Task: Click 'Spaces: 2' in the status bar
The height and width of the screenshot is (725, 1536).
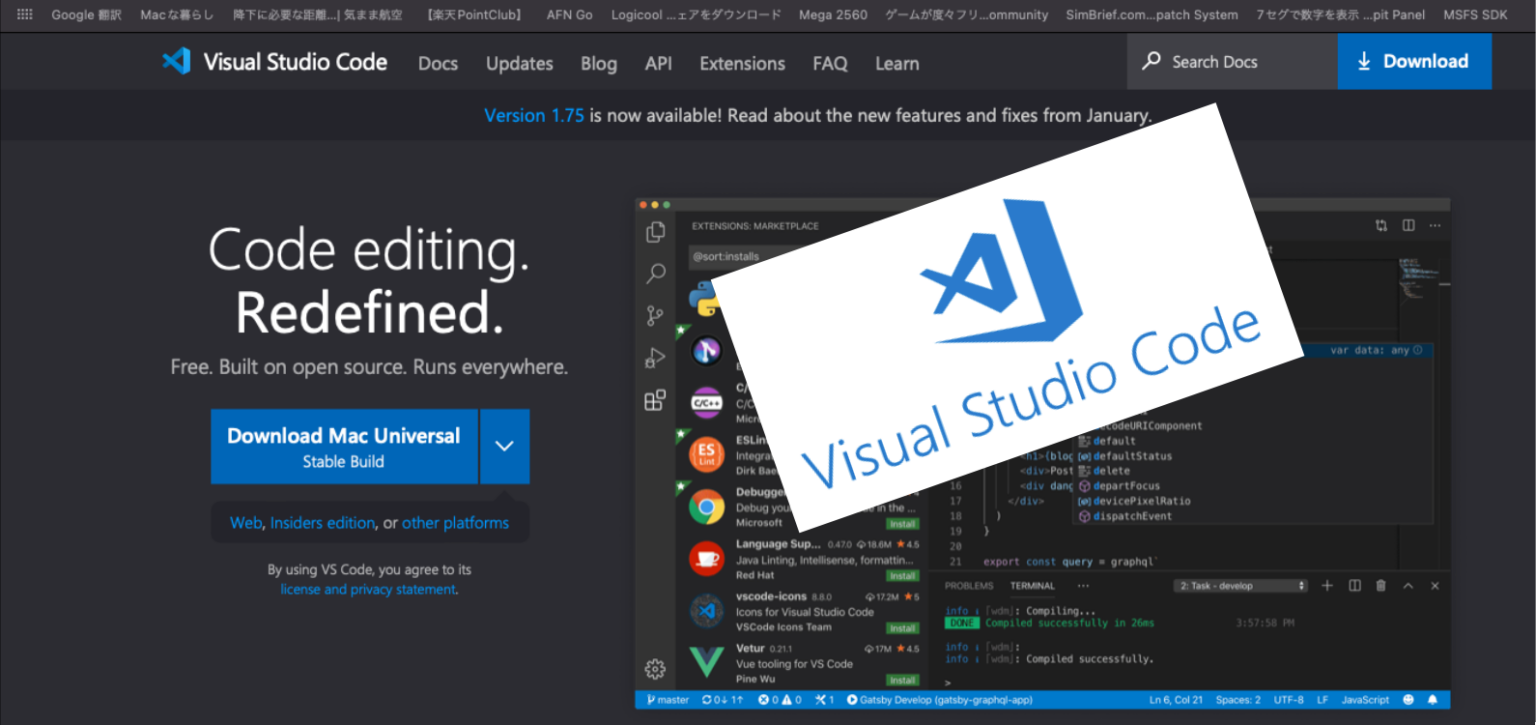Action: click(x=1238, y=700)
